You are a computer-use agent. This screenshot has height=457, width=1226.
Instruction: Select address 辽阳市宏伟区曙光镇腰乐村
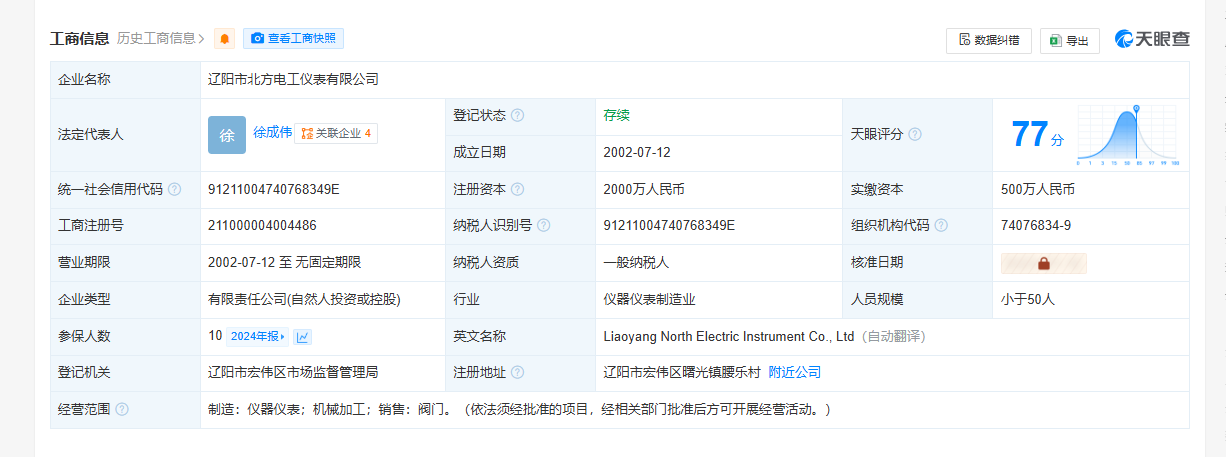(682, 372)
